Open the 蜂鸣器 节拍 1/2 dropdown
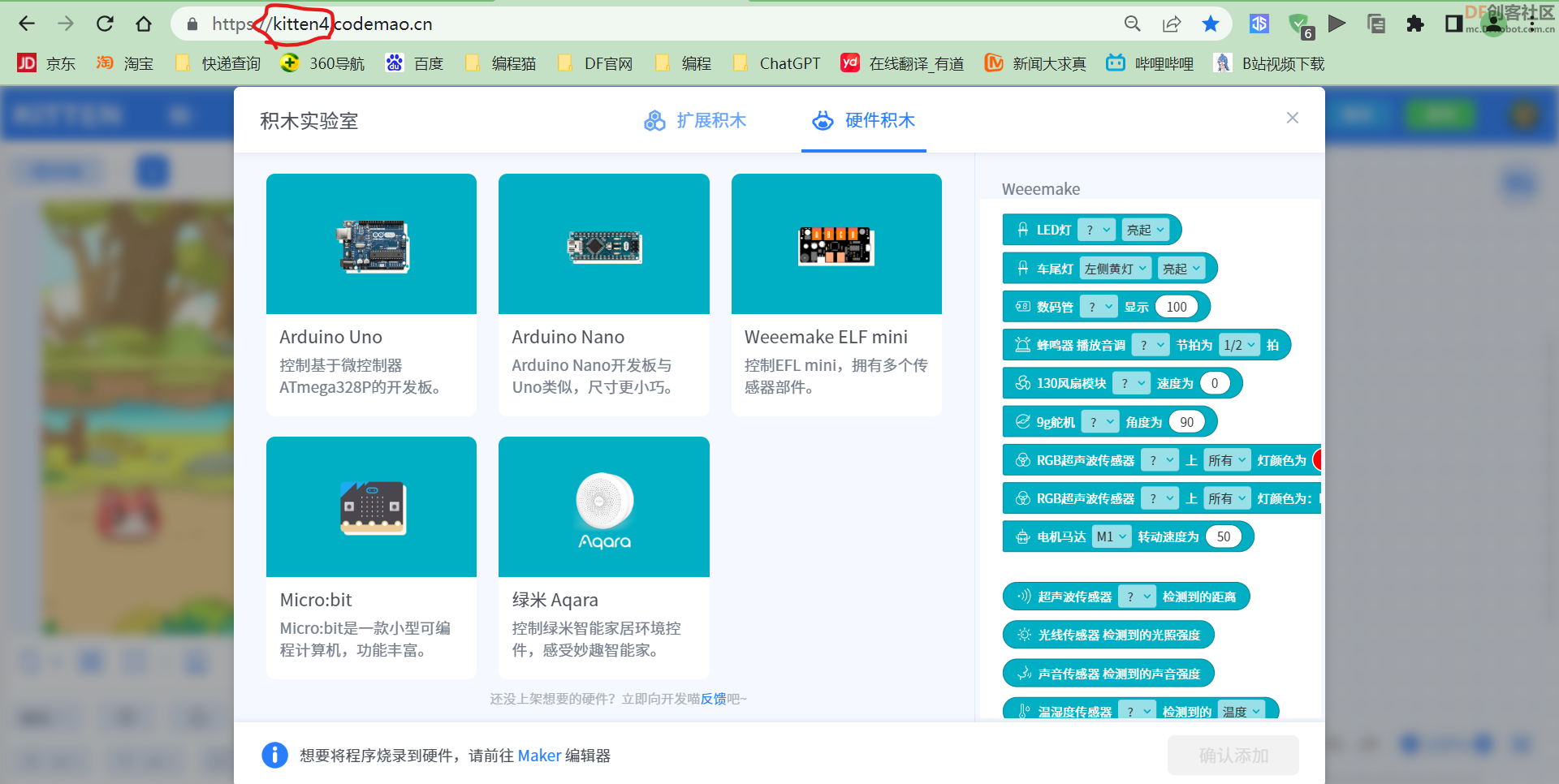The height and width of the screenshot is (784, 1559). pos(1239,345)
